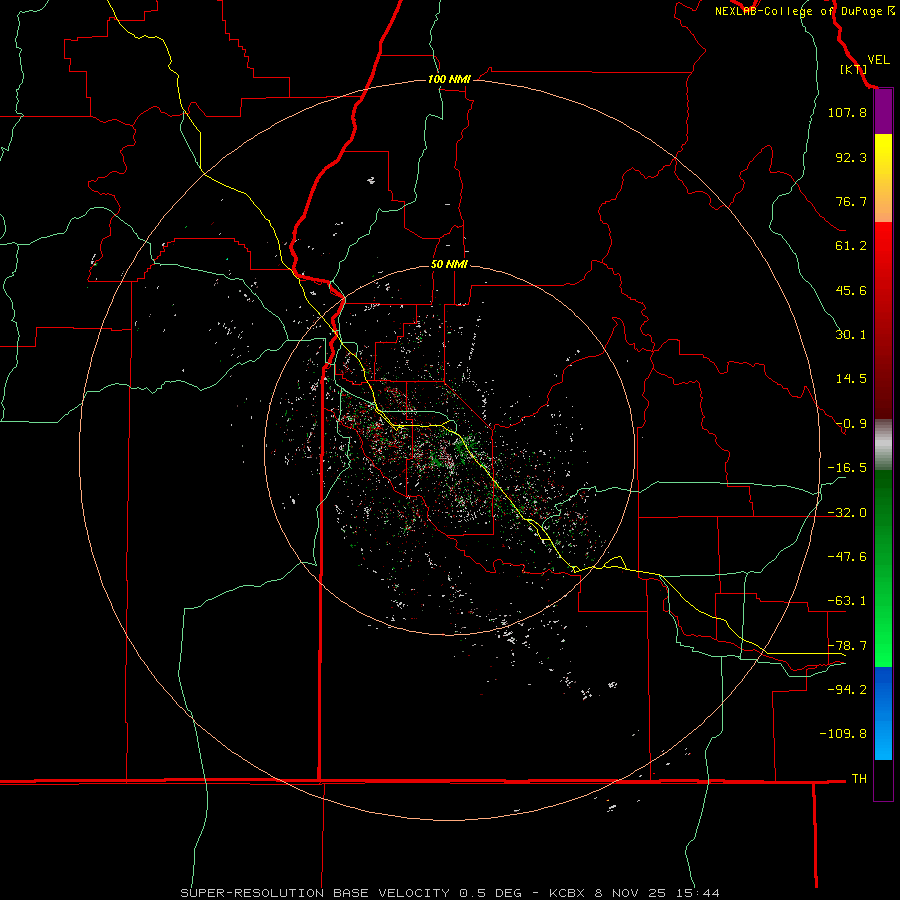
Task: Click the TH legend label
Action: pos(859,778)
